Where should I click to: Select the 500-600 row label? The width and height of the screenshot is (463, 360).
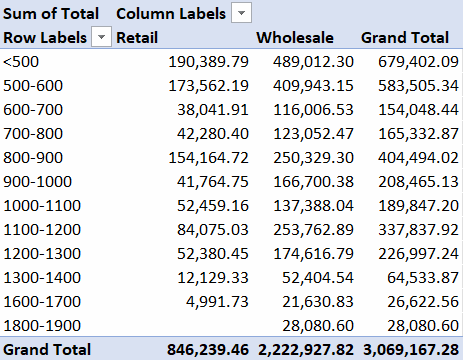click(33, 86)
